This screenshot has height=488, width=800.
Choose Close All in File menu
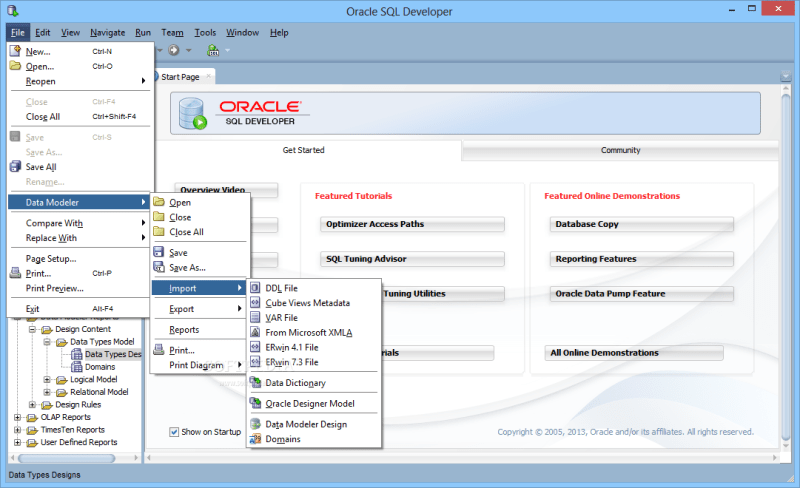pos(81,116)
